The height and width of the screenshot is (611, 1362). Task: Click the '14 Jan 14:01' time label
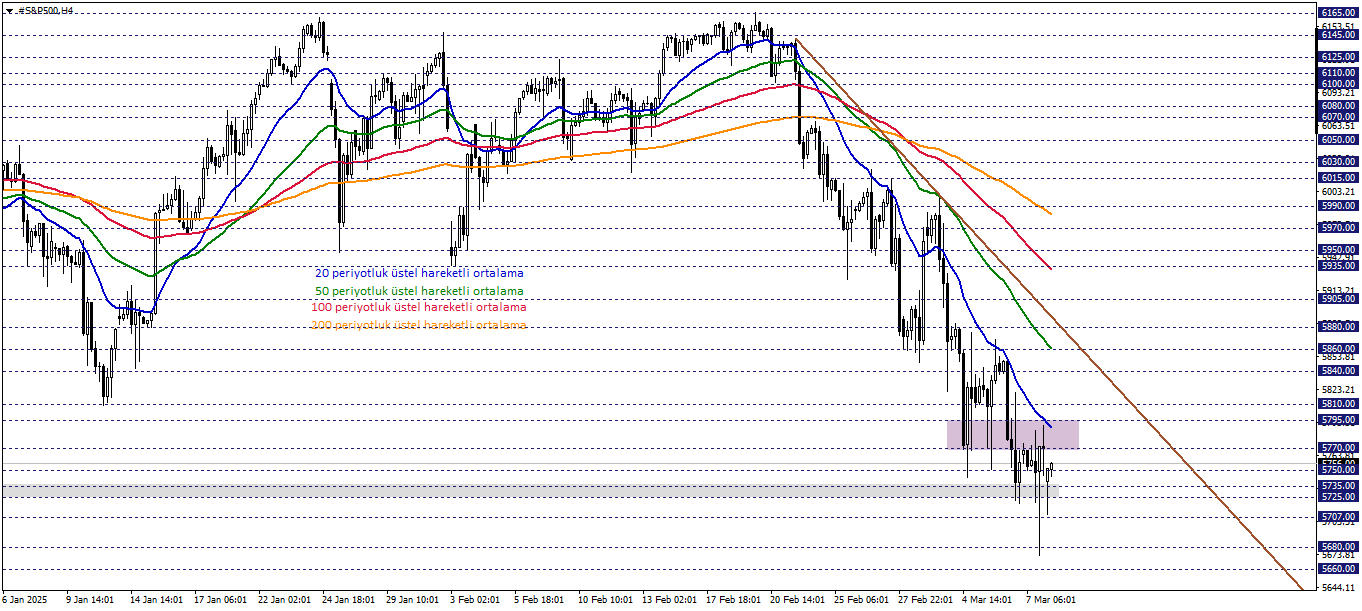155,600
